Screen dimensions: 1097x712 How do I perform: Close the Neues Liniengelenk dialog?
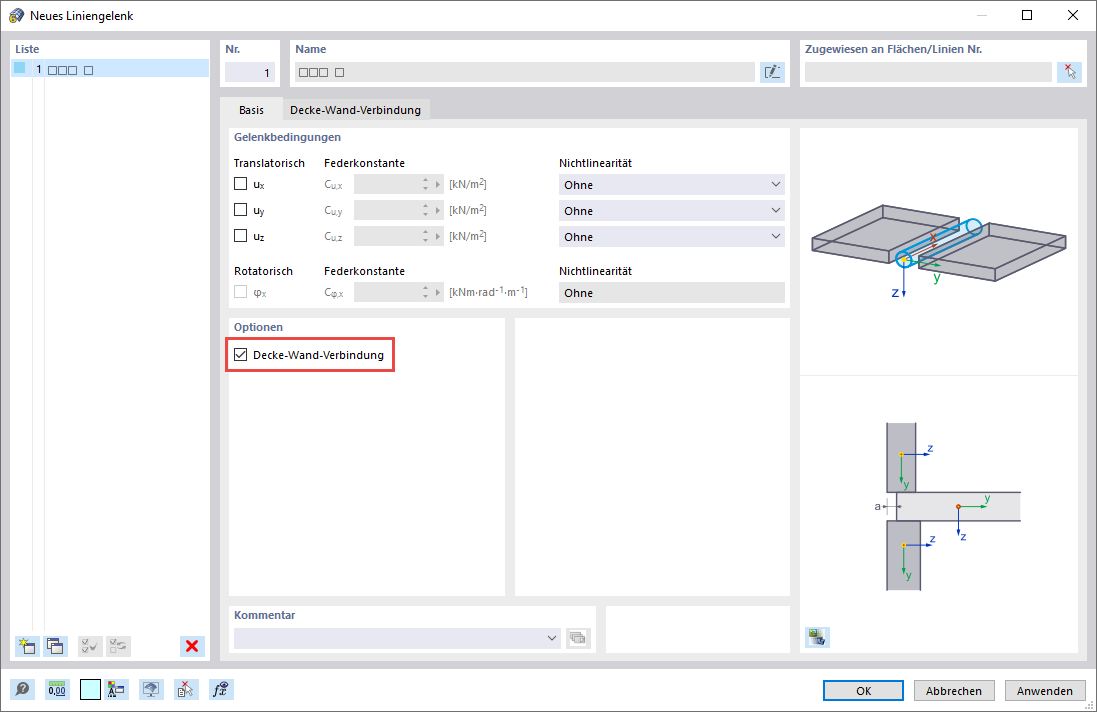[x=1073, y=15]
